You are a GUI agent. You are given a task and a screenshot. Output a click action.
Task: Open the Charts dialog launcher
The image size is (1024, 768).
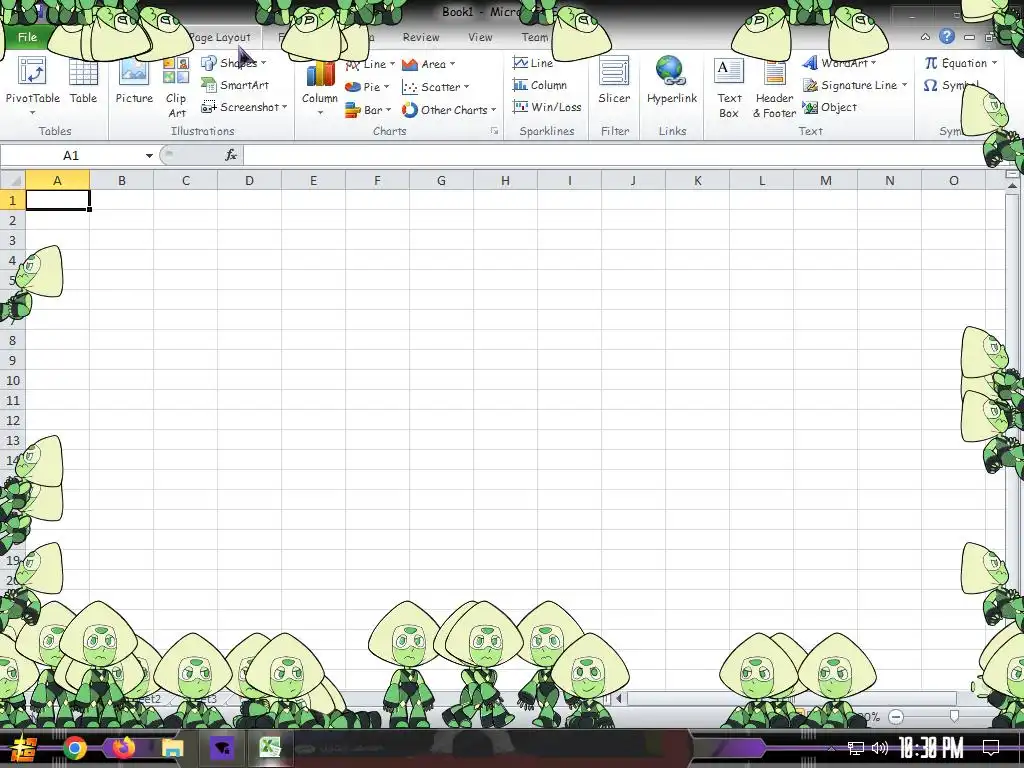494,131
